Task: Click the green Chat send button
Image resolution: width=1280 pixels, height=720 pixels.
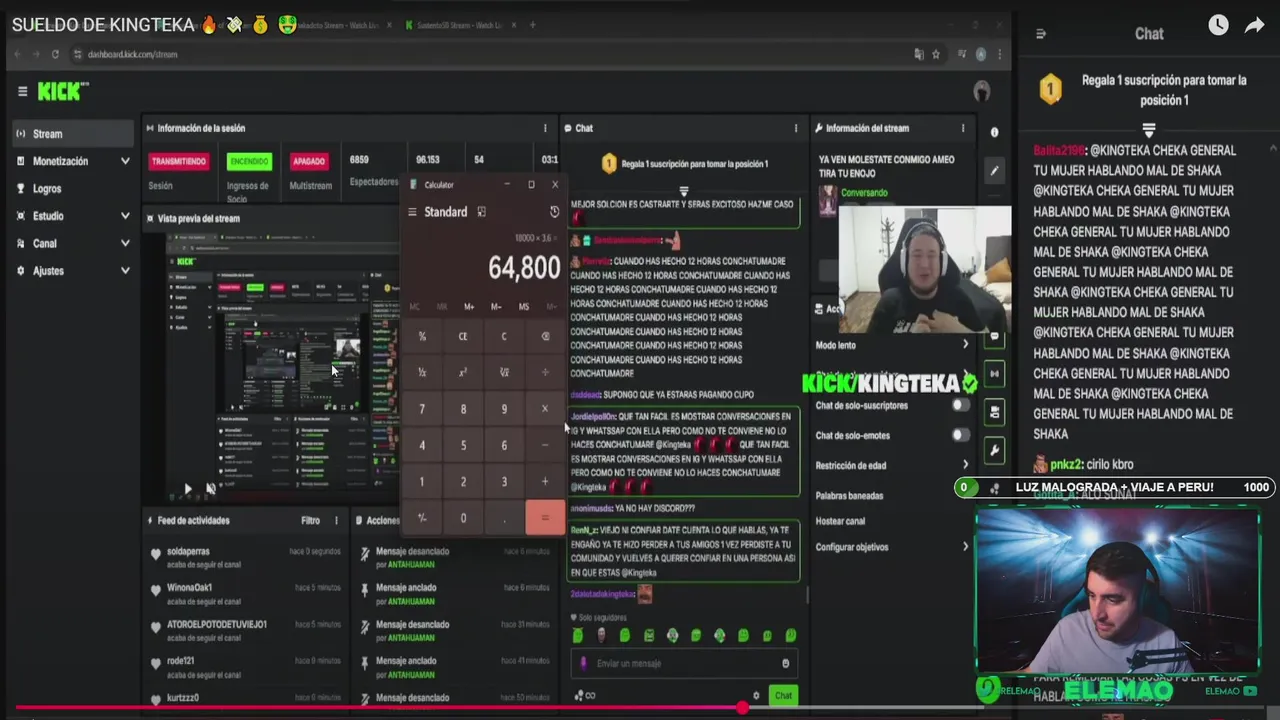Action: 783,695
